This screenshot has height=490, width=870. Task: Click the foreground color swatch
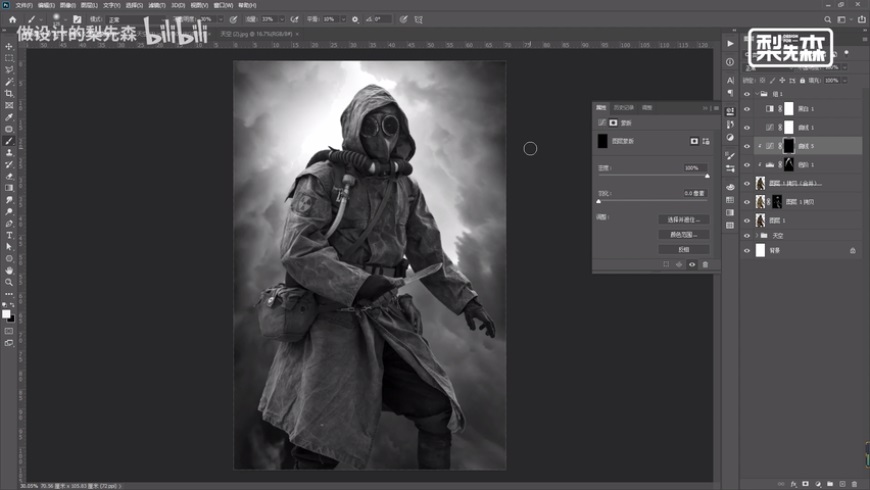click(x=6, y=314)
